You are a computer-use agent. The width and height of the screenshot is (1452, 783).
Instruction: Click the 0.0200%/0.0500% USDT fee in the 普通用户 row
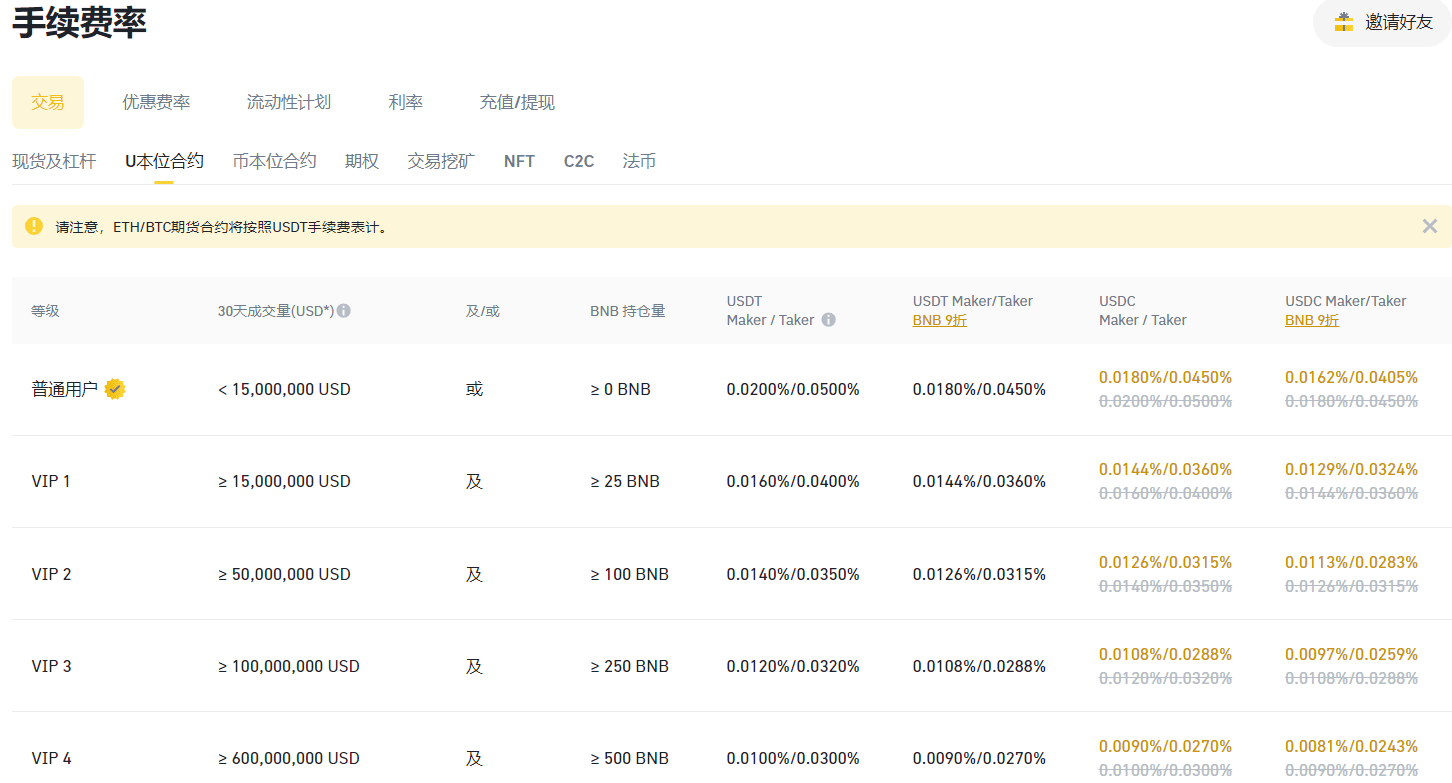[x=793, y=389]
